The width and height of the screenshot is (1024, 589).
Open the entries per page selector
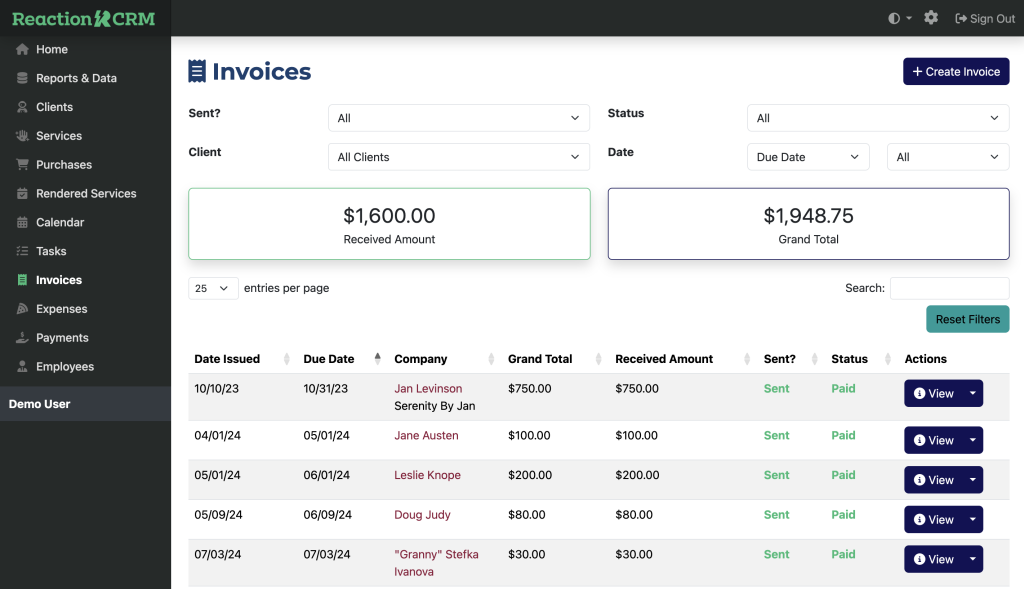[x=213, y=288]
